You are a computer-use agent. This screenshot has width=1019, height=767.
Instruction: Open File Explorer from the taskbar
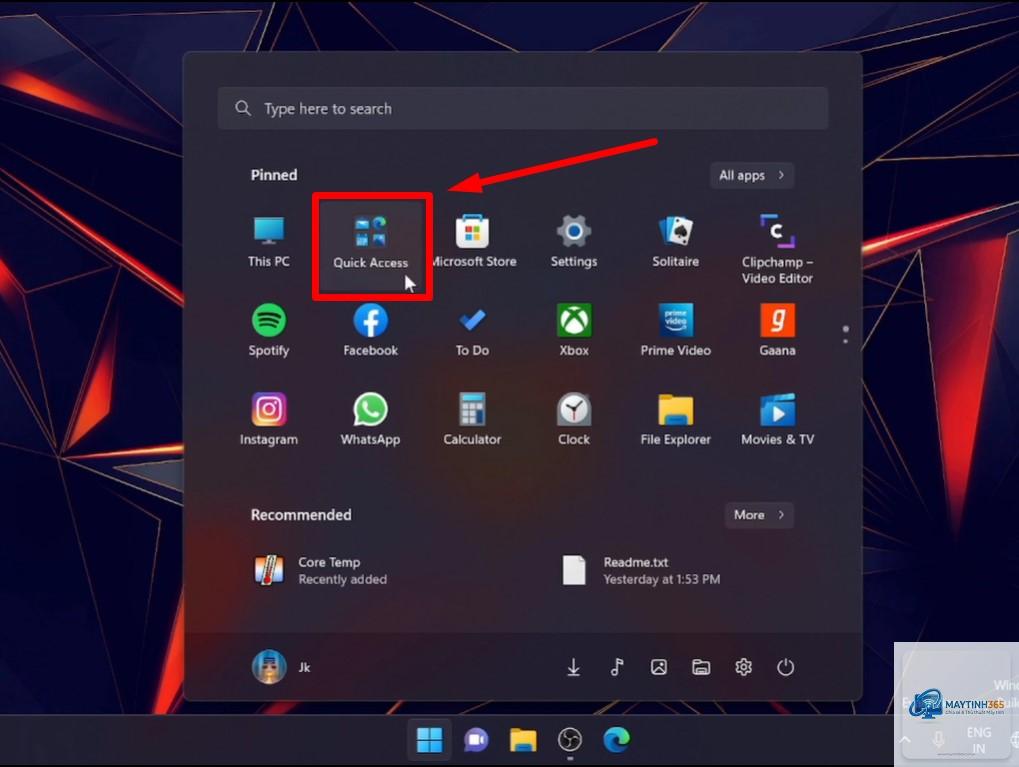pos(522,740)
